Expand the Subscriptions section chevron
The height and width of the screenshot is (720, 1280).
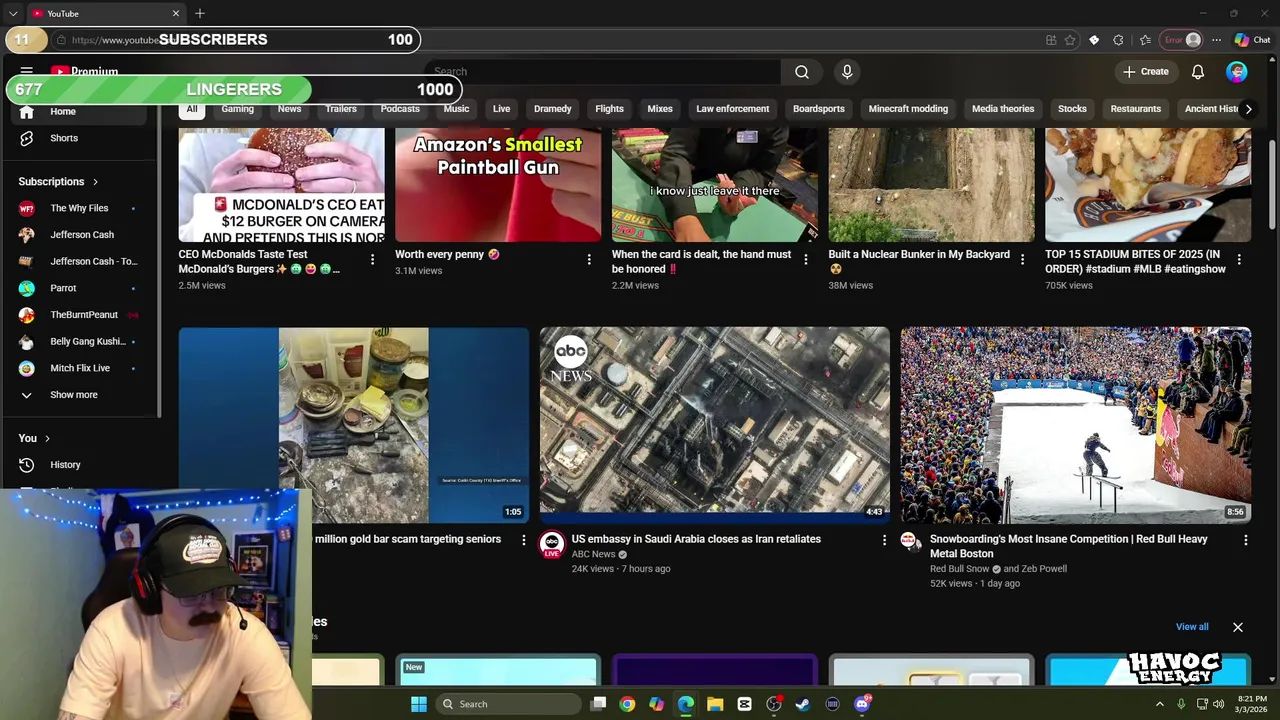[95, 182]
